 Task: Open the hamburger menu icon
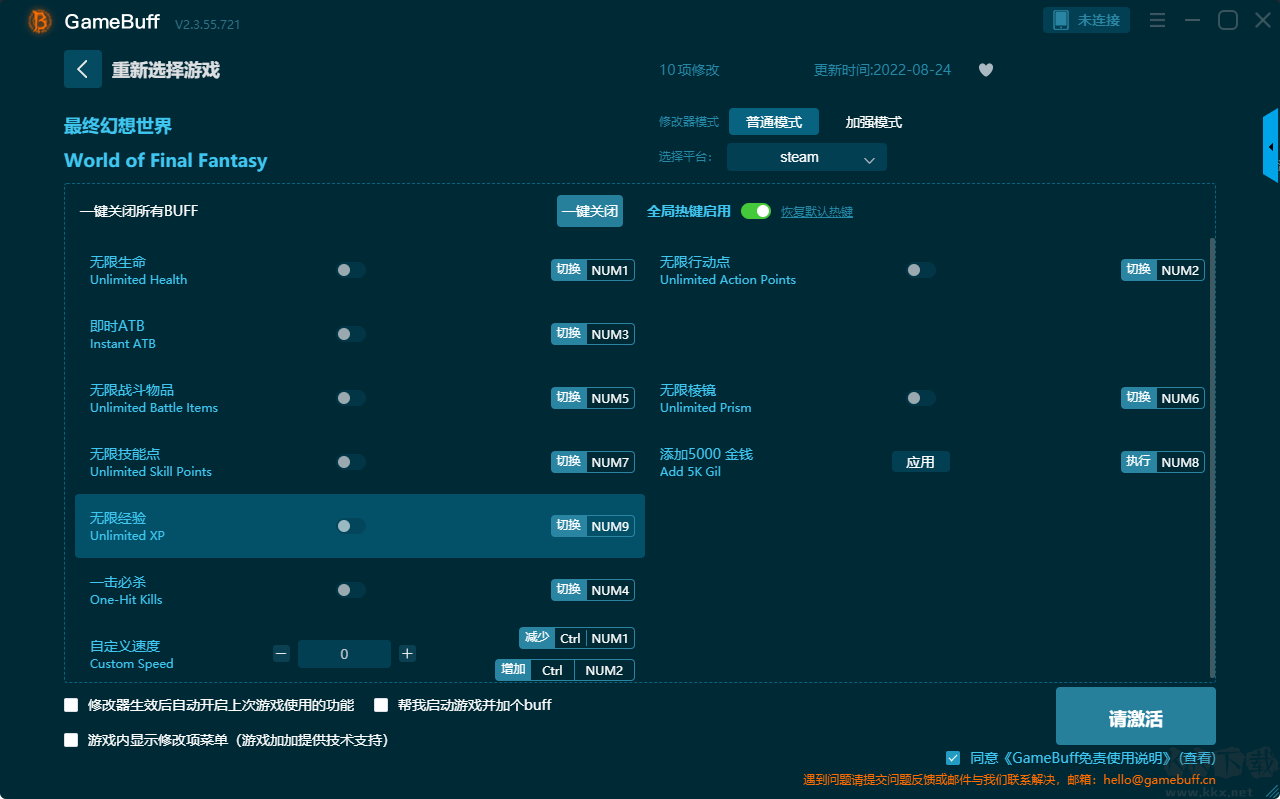click(x=1157, y=20)
